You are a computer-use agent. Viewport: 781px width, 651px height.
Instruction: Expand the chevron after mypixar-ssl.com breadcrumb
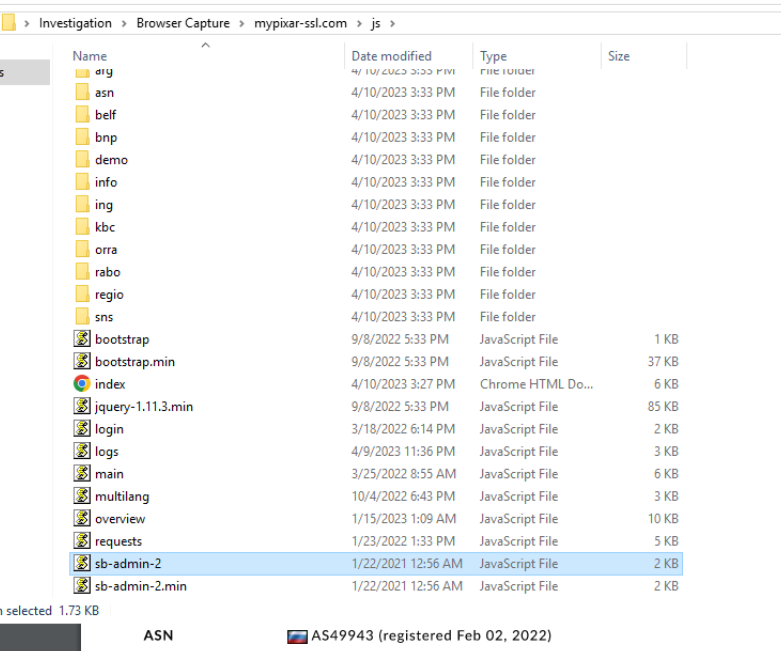point(359,23)
